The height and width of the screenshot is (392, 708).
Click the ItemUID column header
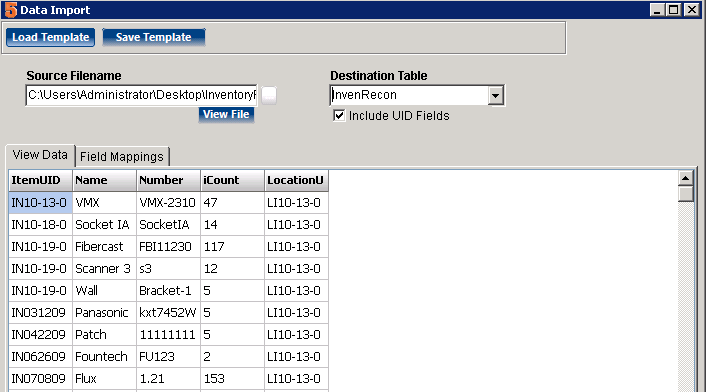click(41, 180)
